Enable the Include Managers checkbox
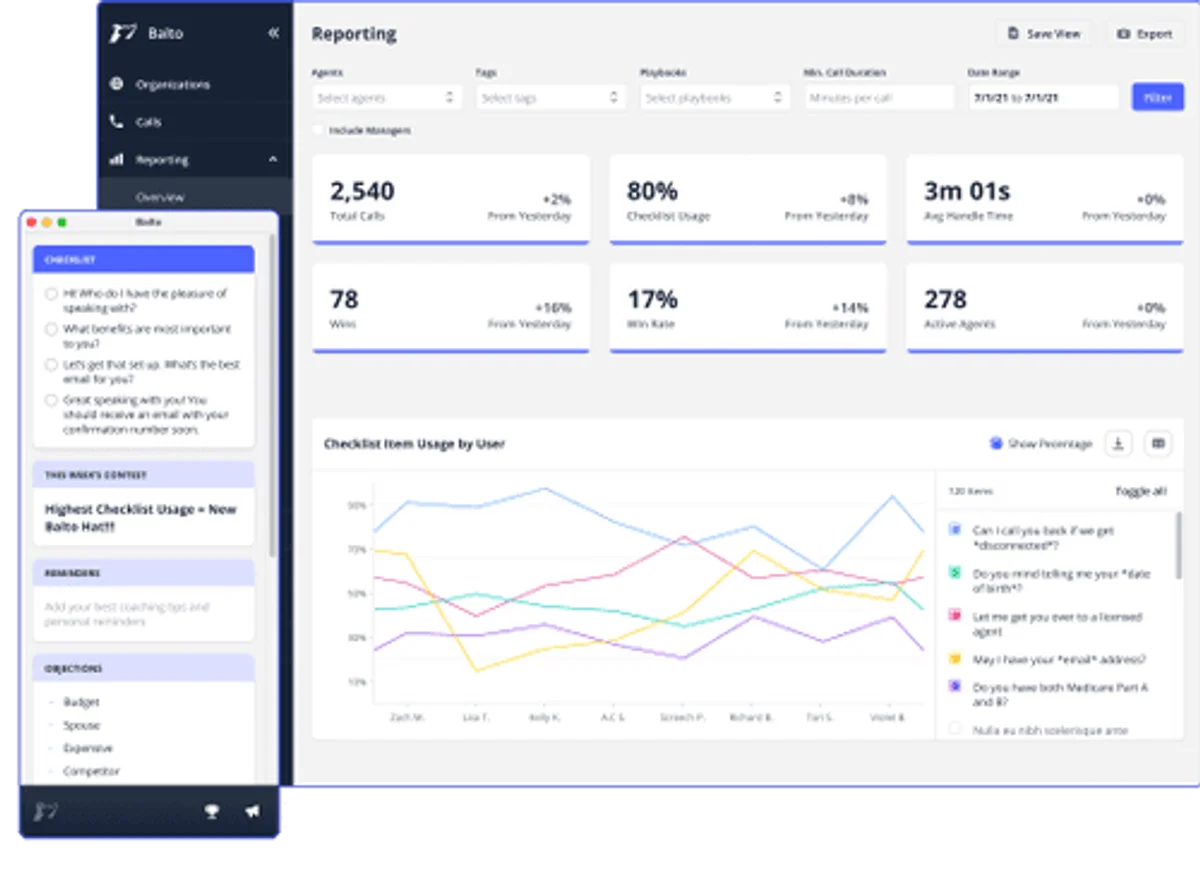The height and width of the screenshot is (881, 1200). point(318,130)
